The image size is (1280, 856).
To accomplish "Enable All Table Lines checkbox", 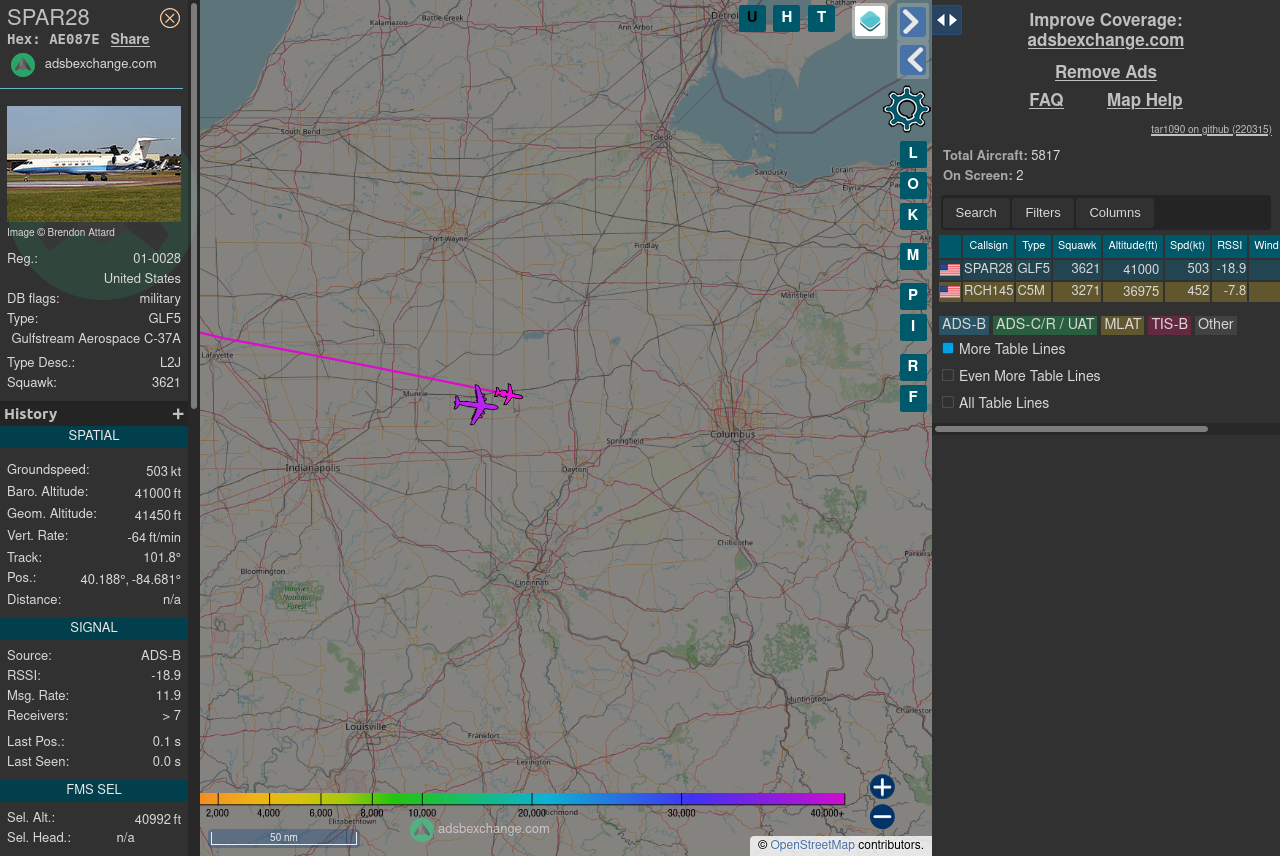I will click(948, 402).
